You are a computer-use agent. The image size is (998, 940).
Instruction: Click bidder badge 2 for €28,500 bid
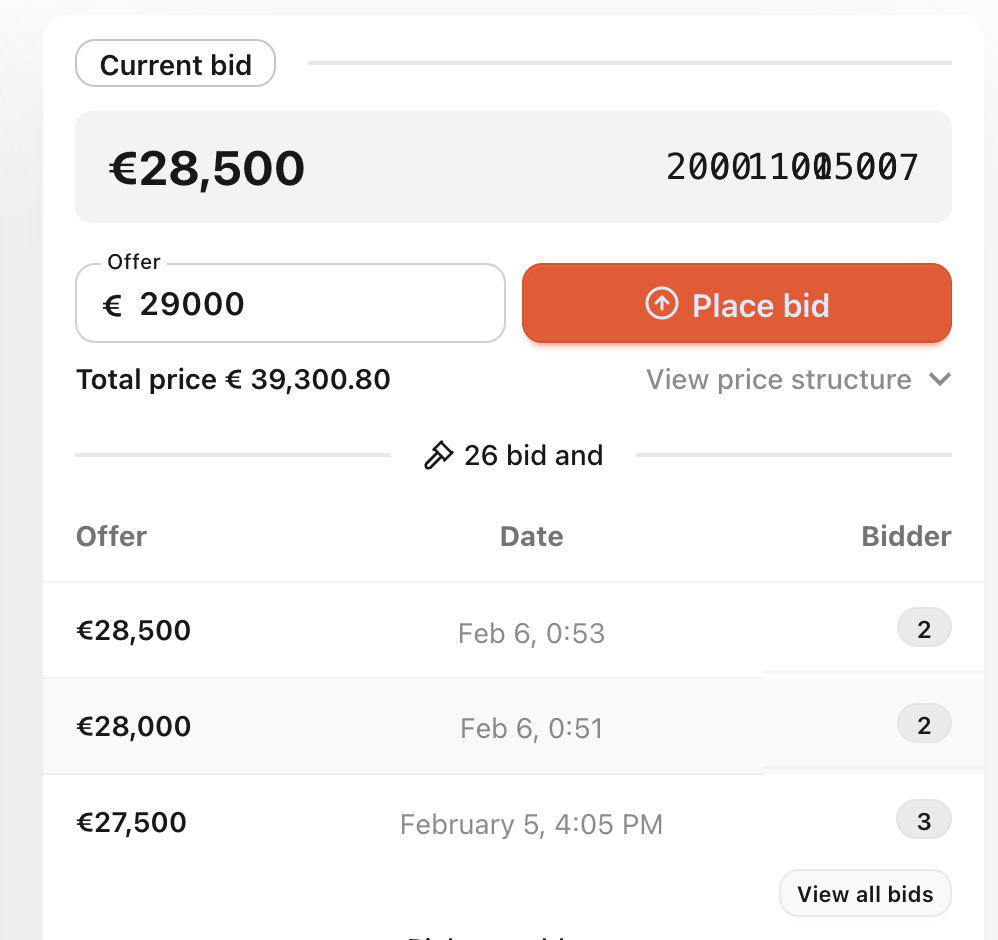click(923, 629)
